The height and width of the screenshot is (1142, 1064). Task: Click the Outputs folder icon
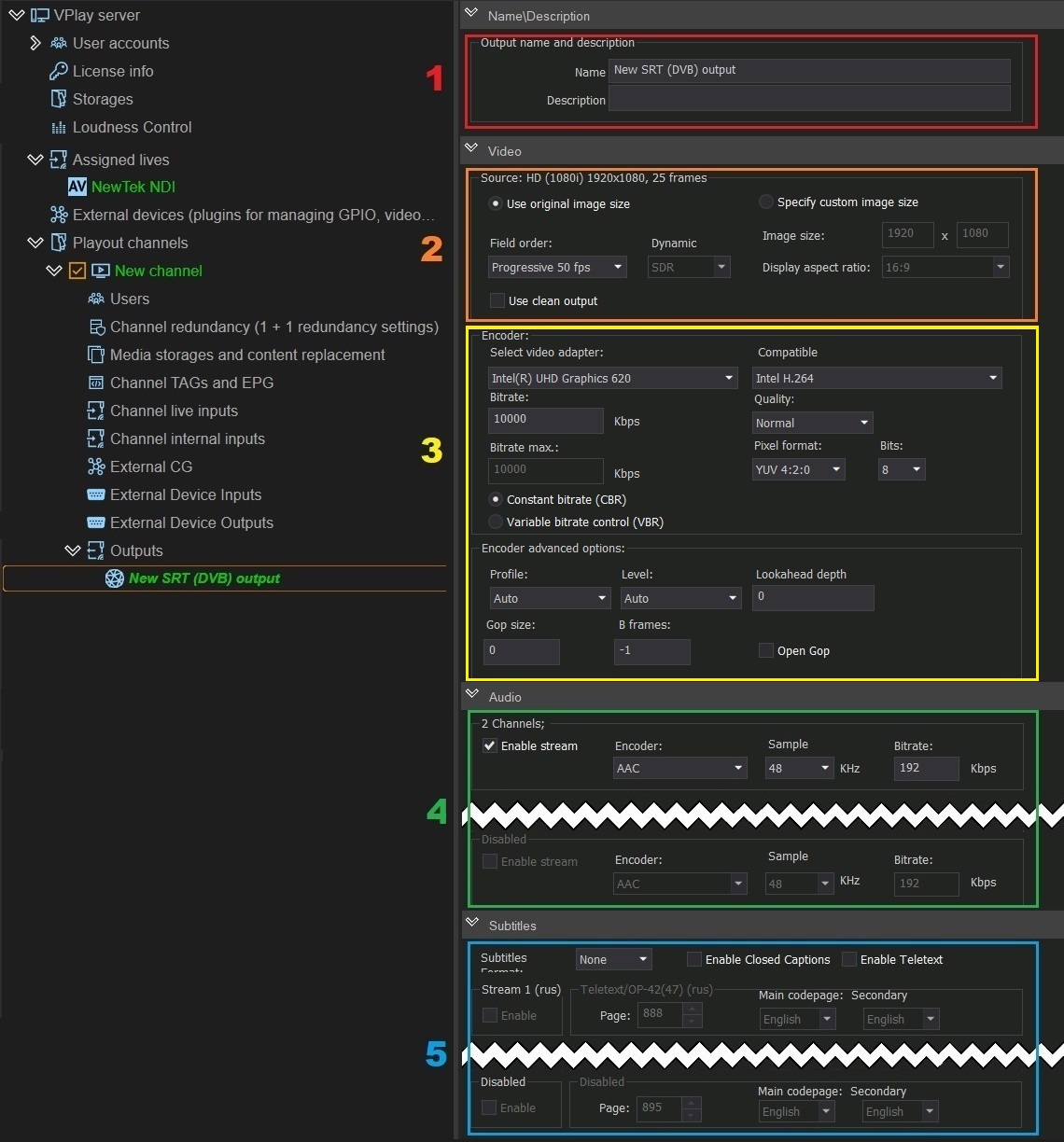(95, 550)
